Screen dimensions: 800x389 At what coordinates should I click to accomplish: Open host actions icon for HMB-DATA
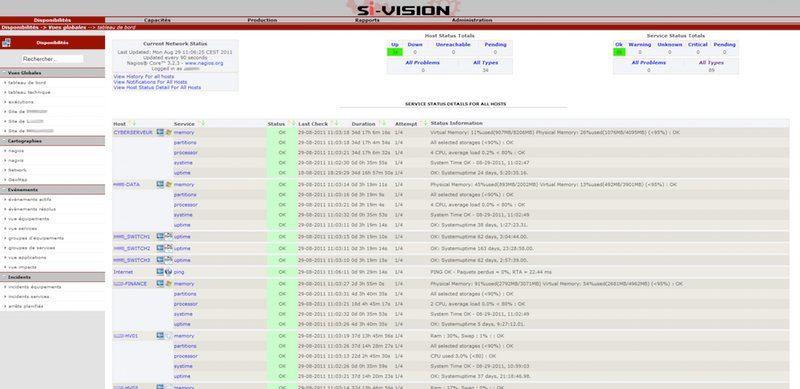click(x=160, y=184)
